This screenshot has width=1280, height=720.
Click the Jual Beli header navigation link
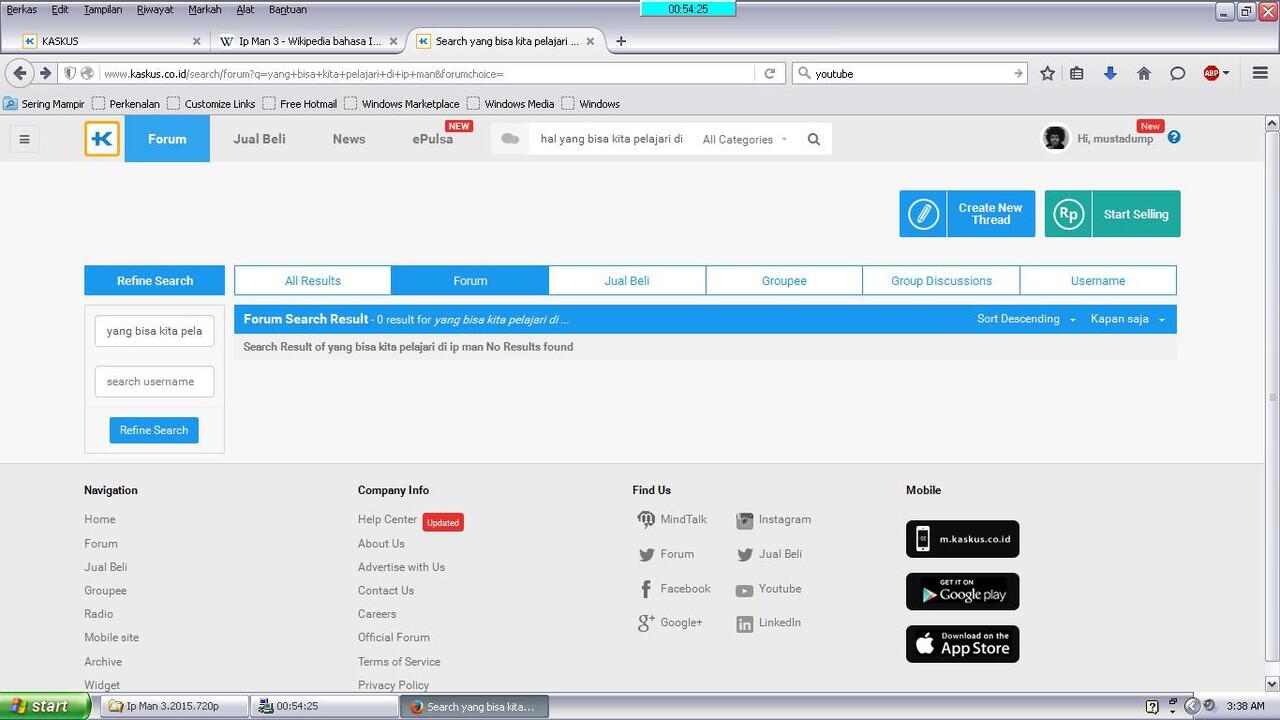[x=259, y=139]
